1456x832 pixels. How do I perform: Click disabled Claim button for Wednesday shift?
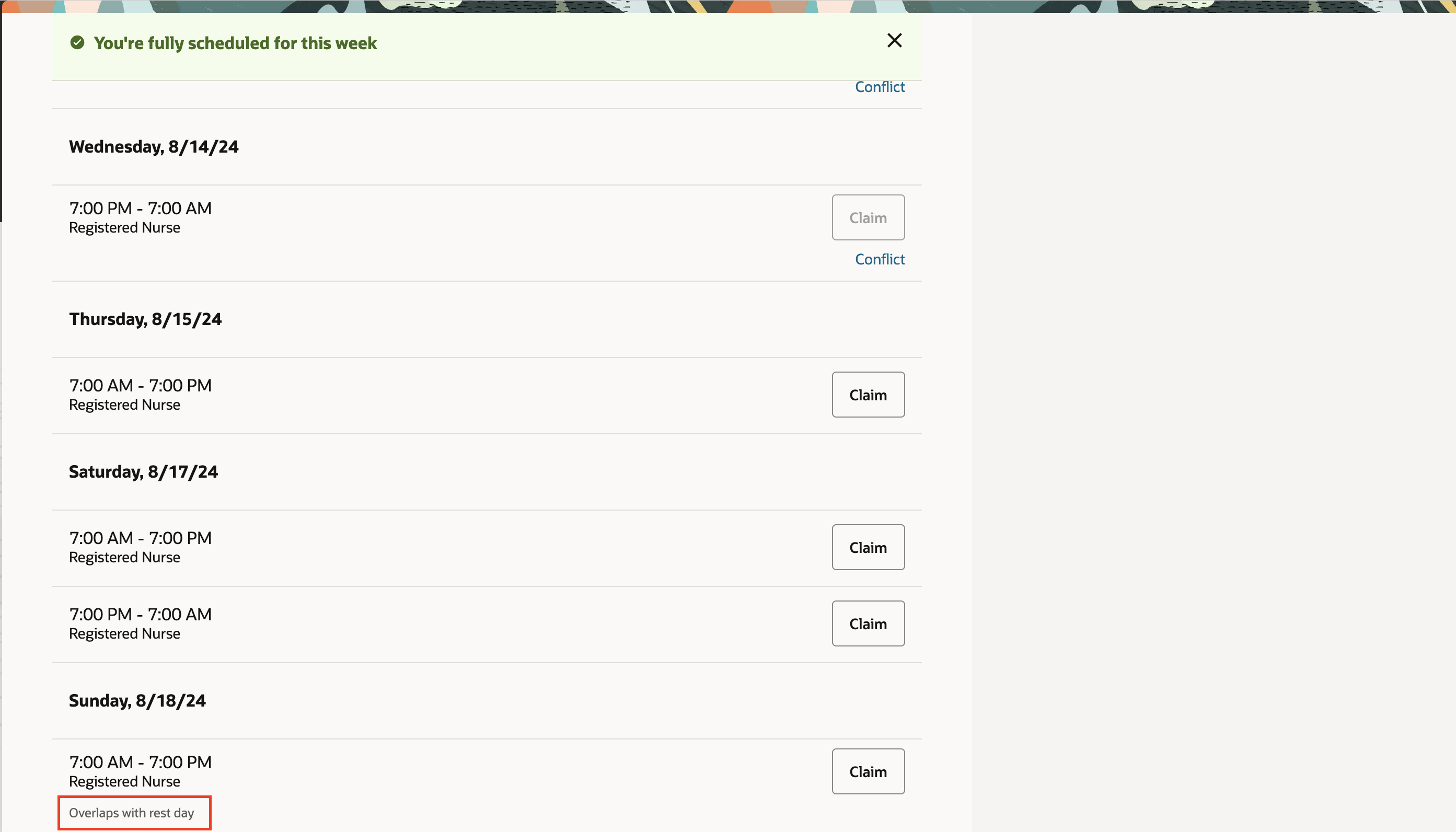pos(868,218)
